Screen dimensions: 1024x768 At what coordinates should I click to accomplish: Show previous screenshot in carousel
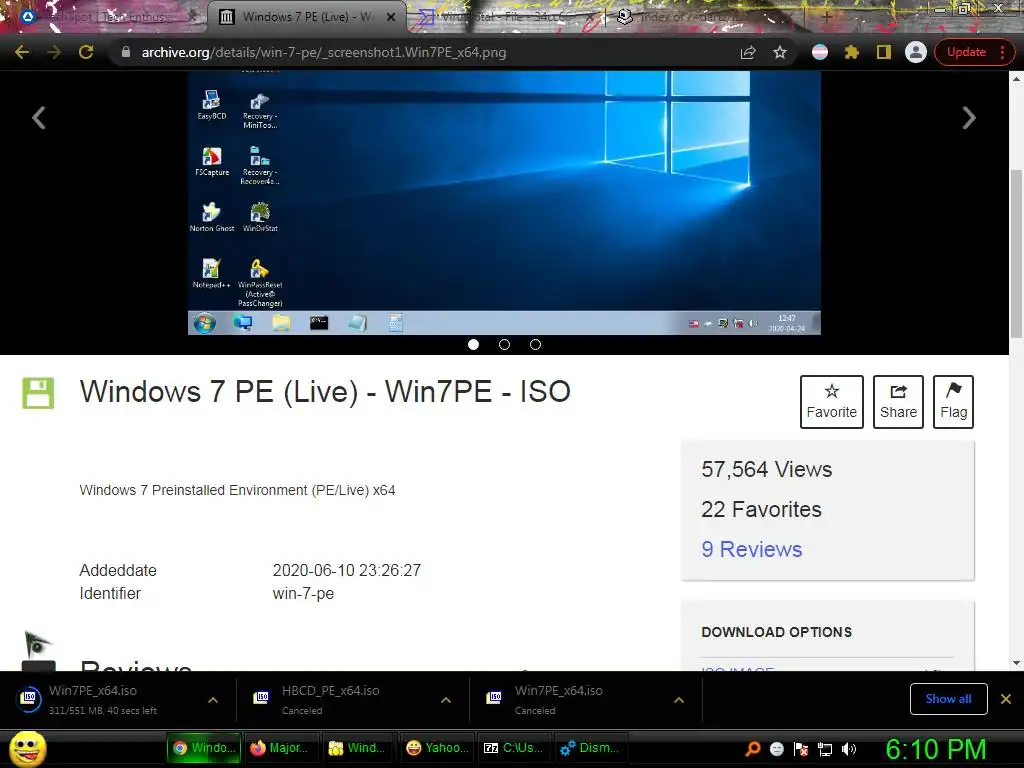(x=39, y=118)
